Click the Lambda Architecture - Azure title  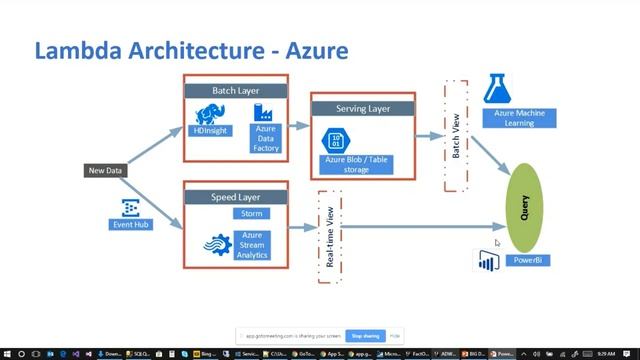tap(191, 51)
